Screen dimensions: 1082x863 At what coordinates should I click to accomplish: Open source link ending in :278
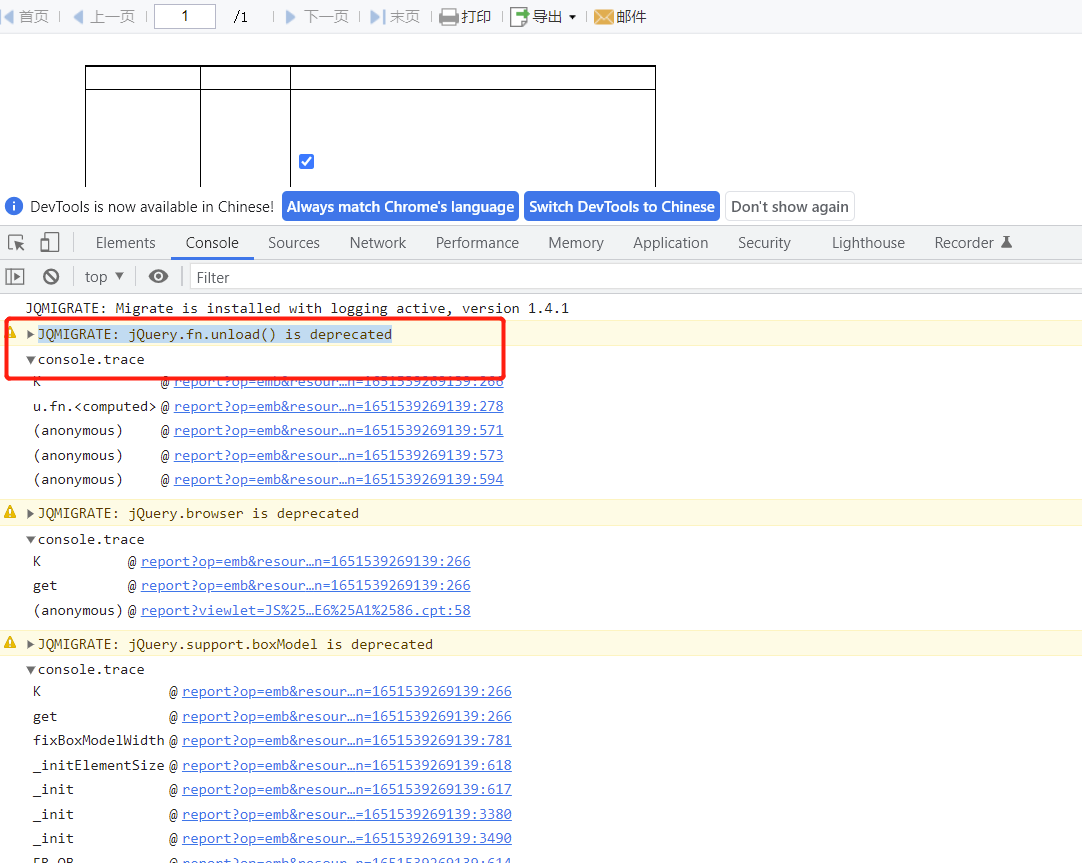339,407
